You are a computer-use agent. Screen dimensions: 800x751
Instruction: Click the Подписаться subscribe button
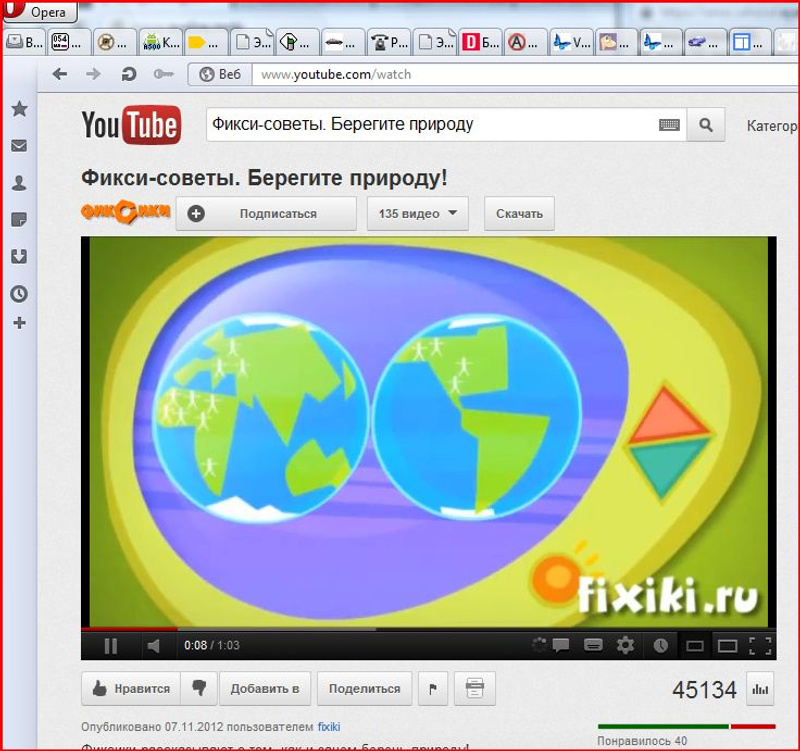click(x=266, y=213)
